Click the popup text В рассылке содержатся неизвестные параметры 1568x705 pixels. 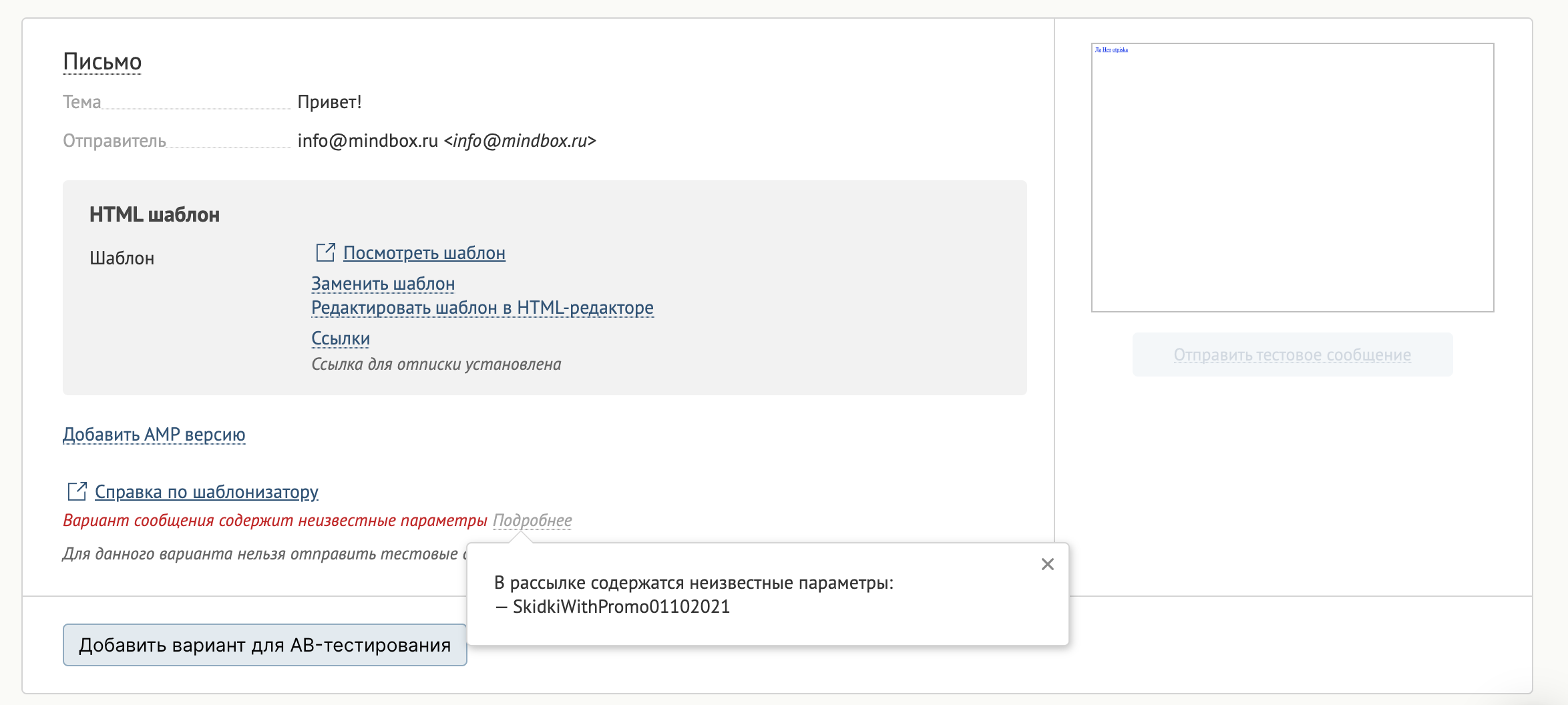pyautogui.click(x=694, y=583)
